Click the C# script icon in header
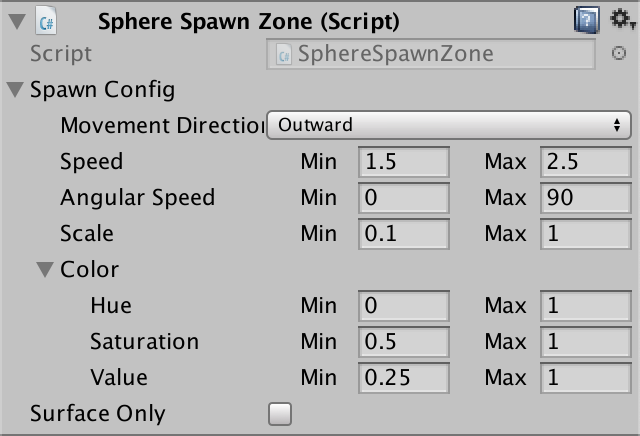This screenshot has width=640, height=436. [46, 20]
